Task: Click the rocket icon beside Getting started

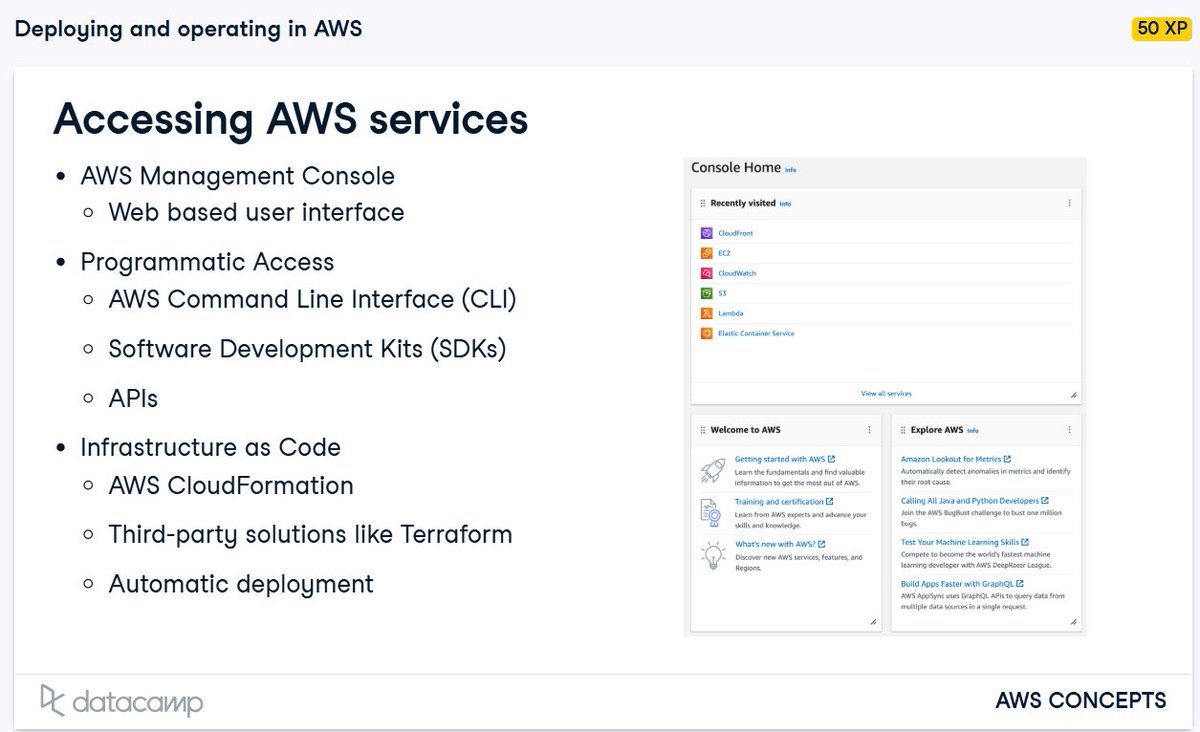Action: [x=712, y=470]
